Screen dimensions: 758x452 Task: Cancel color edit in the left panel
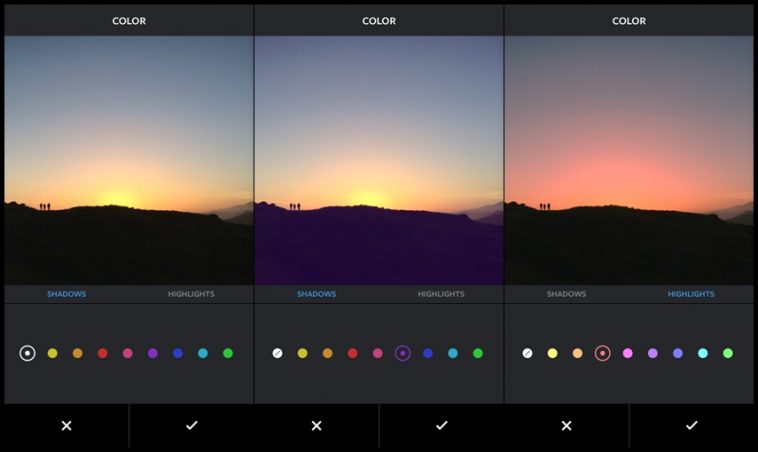(66, 426)
